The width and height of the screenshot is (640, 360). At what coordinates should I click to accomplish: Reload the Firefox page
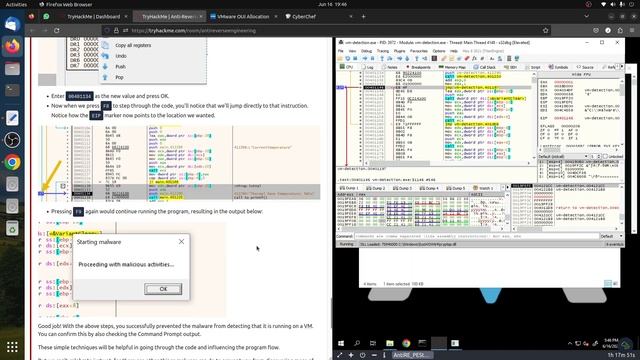(57, 31)
